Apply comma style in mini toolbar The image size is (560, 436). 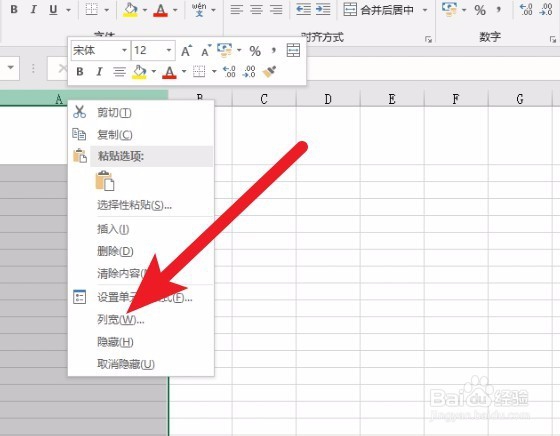coord(274,50)
